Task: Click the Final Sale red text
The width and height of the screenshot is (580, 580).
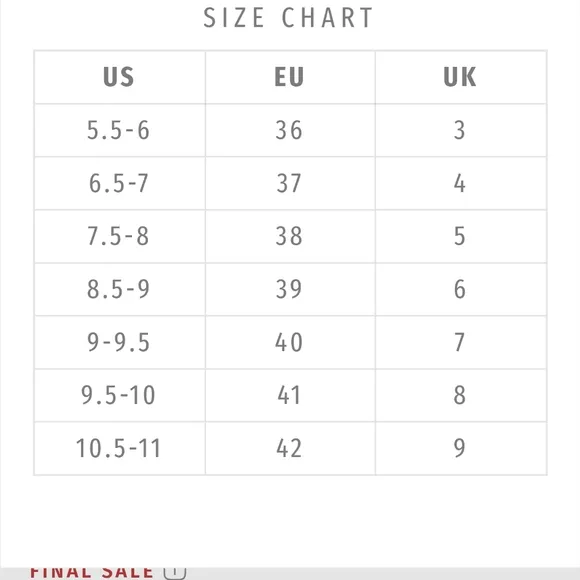Action: tap(91, 572)
